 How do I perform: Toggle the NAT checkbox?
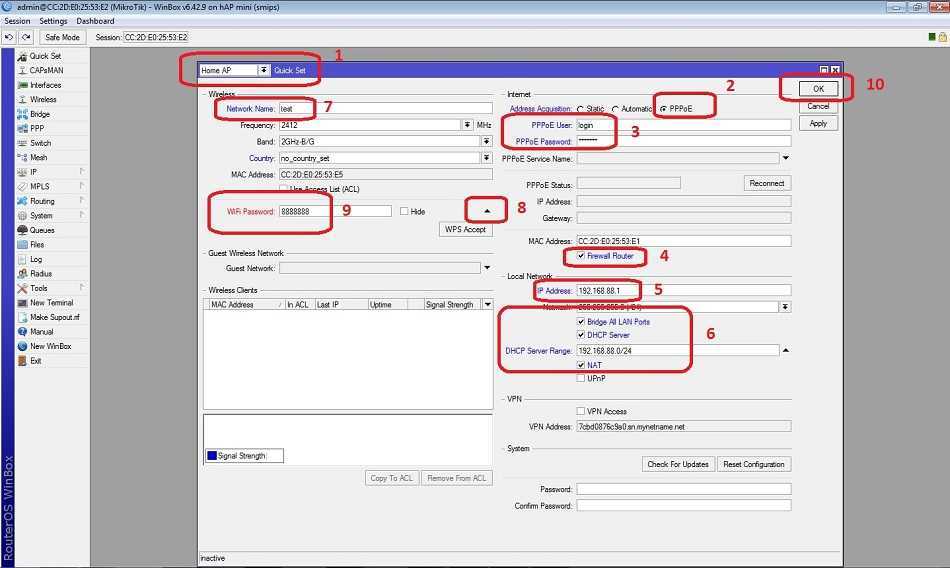tap(581, 366)
